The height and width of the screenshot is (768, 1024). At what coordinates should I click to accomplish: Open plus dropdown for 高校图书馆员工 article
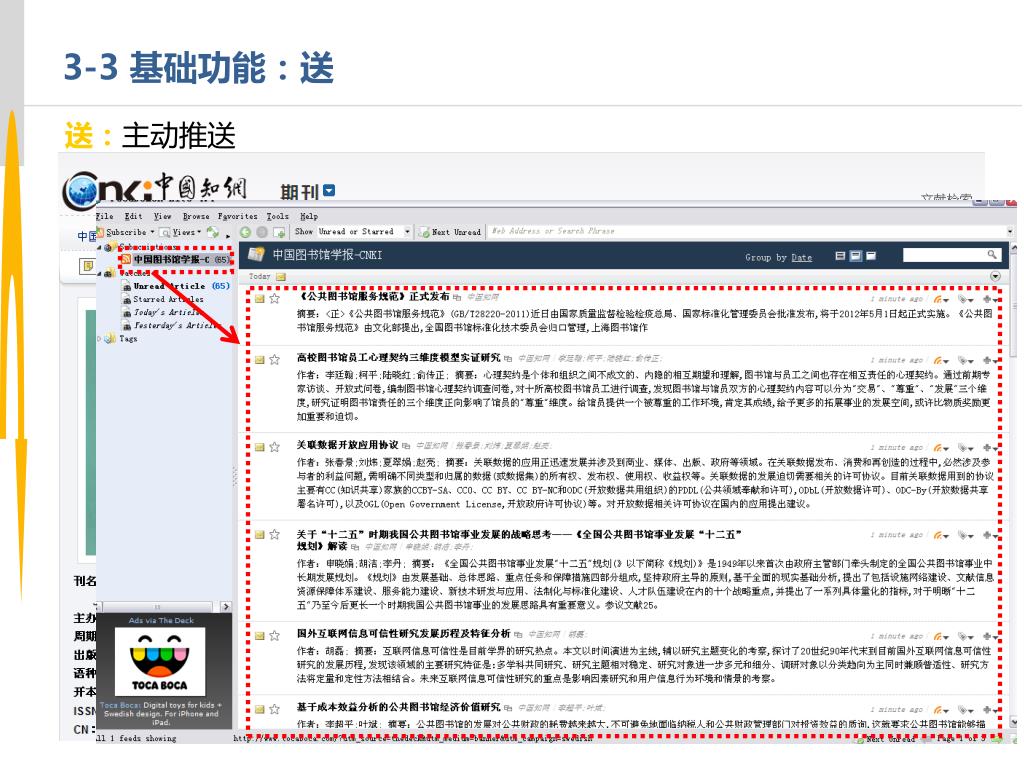(x=991, y=360)
